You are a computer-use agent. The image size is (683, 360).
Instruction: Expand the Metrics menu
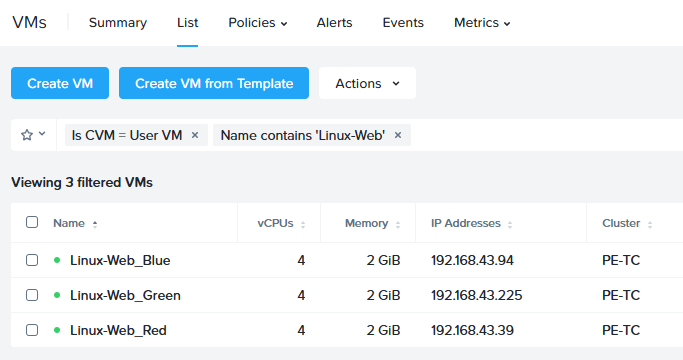tap(482, 23)
